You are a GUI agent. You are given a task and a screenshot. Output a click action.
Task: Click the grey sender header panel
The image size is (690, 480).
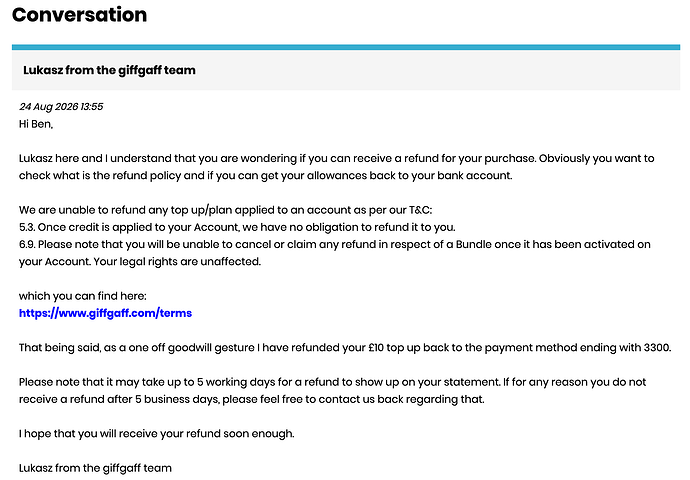coord(346,70)
